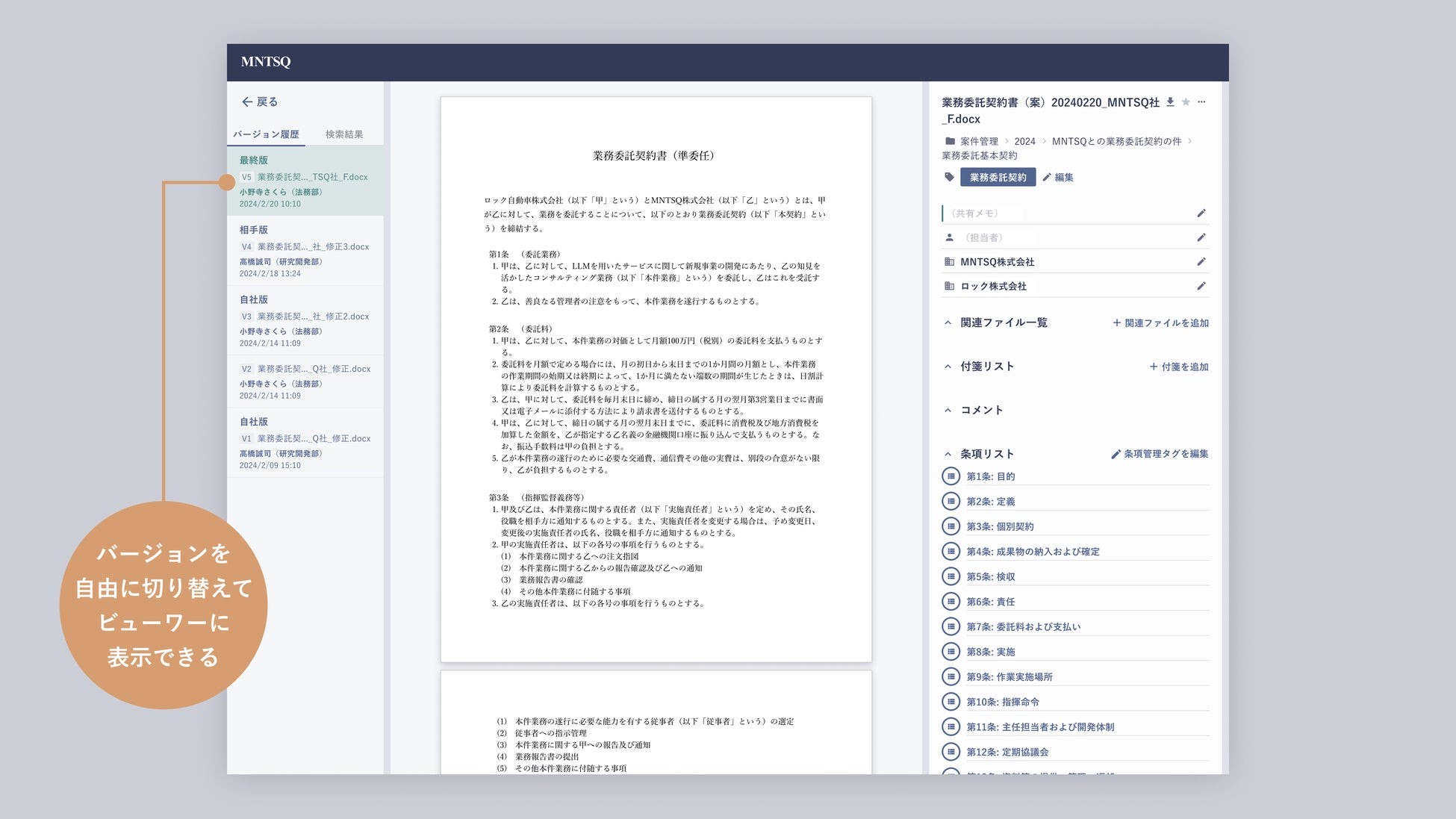Switch to the 検索結果 tab
This screenshot has width=1456, height=819.
tap(344, 134)
